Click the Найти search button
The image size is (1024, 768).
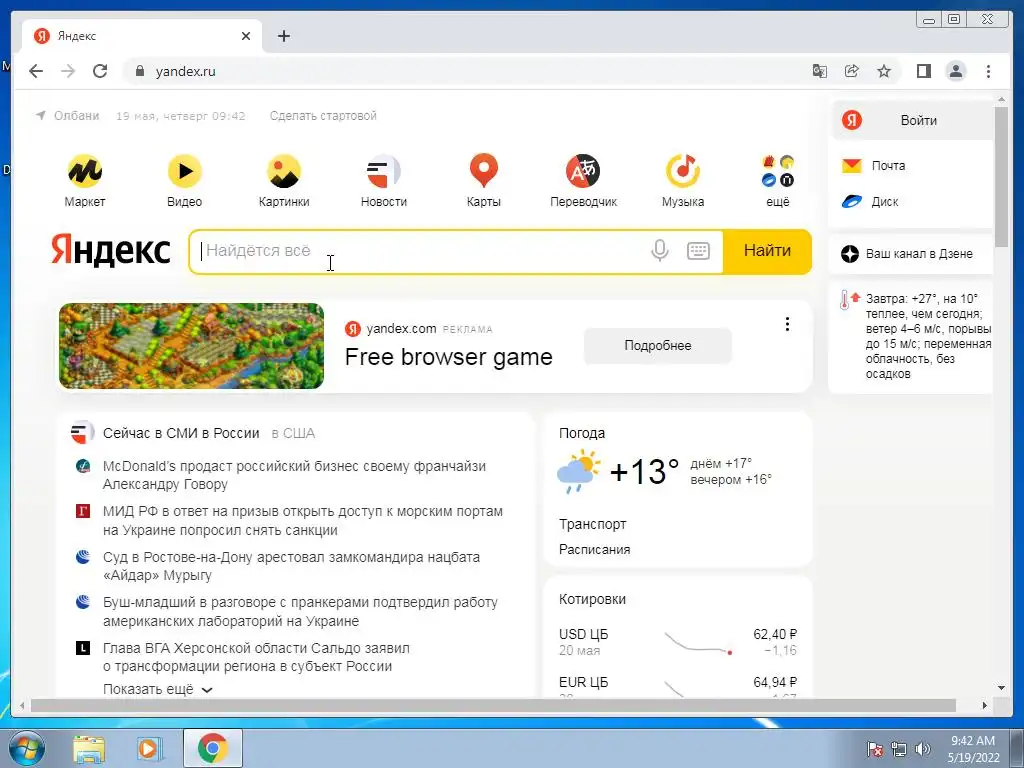tap(767, 251)
